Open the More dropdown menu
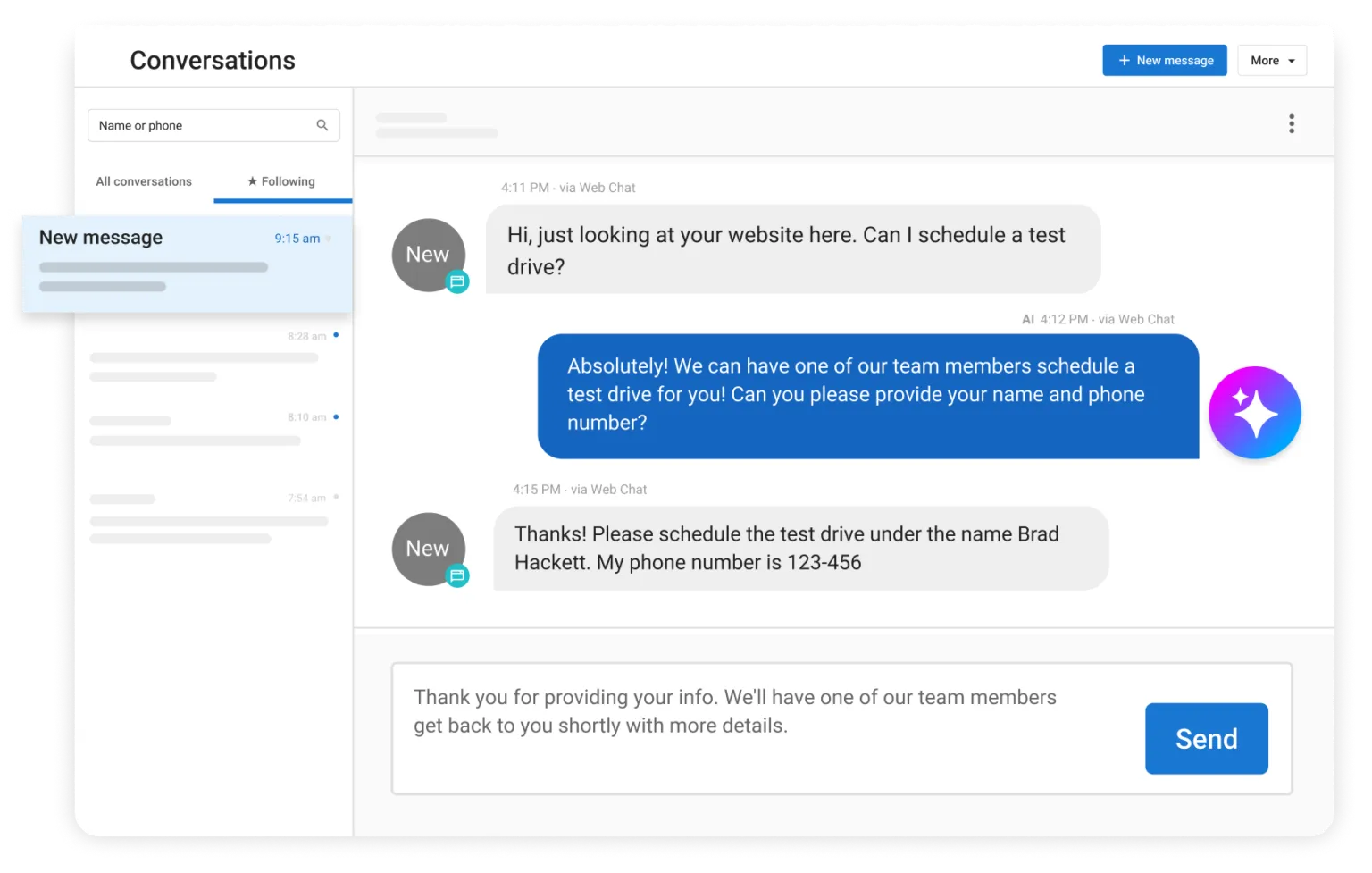This screenshot has height=873, width=1372. pyautogui.click(x=1271, y=60)
